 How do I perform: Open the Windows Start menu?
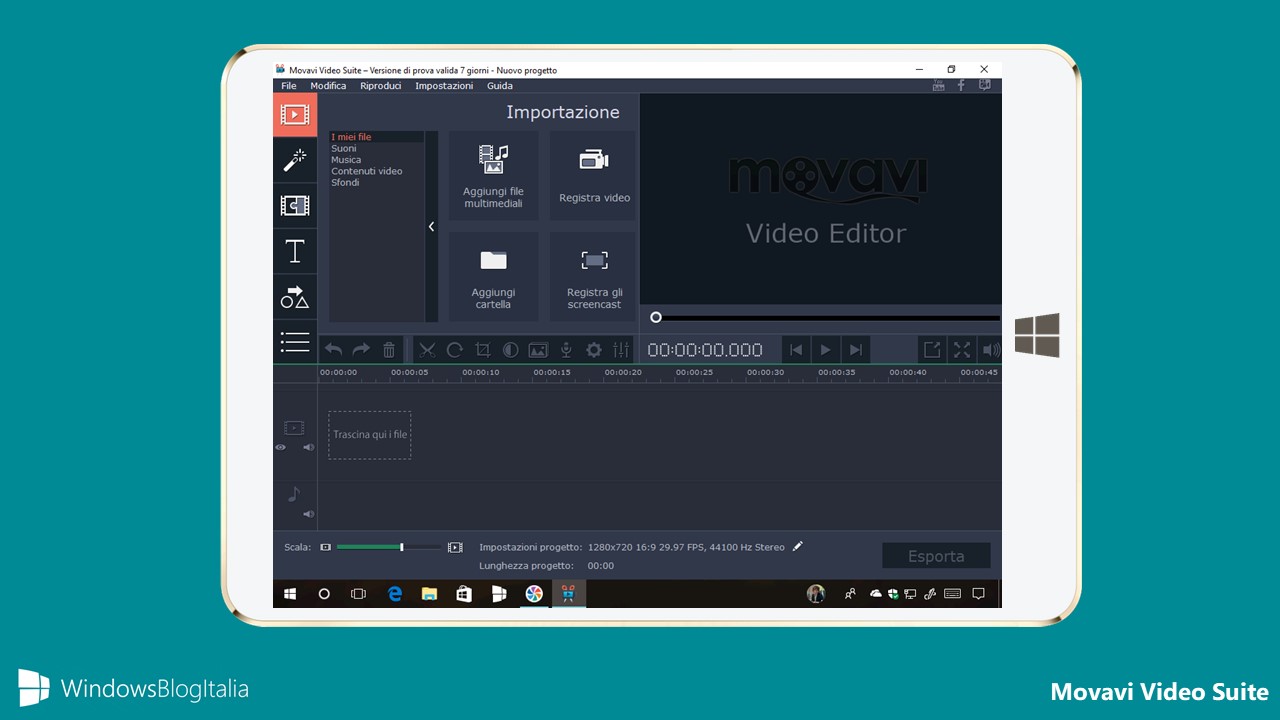click(290, 594)
